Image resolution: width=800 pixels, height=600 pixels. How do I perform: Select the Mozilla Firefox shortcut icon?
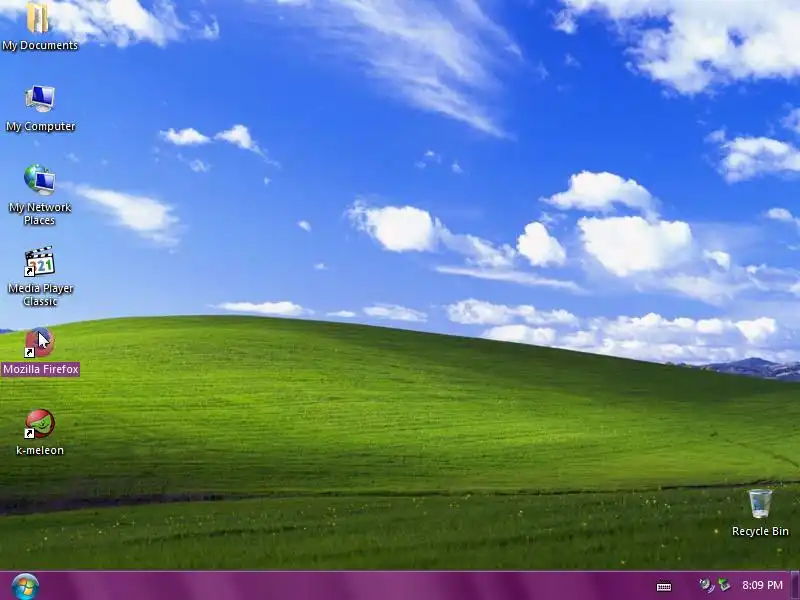coord(40,343)
